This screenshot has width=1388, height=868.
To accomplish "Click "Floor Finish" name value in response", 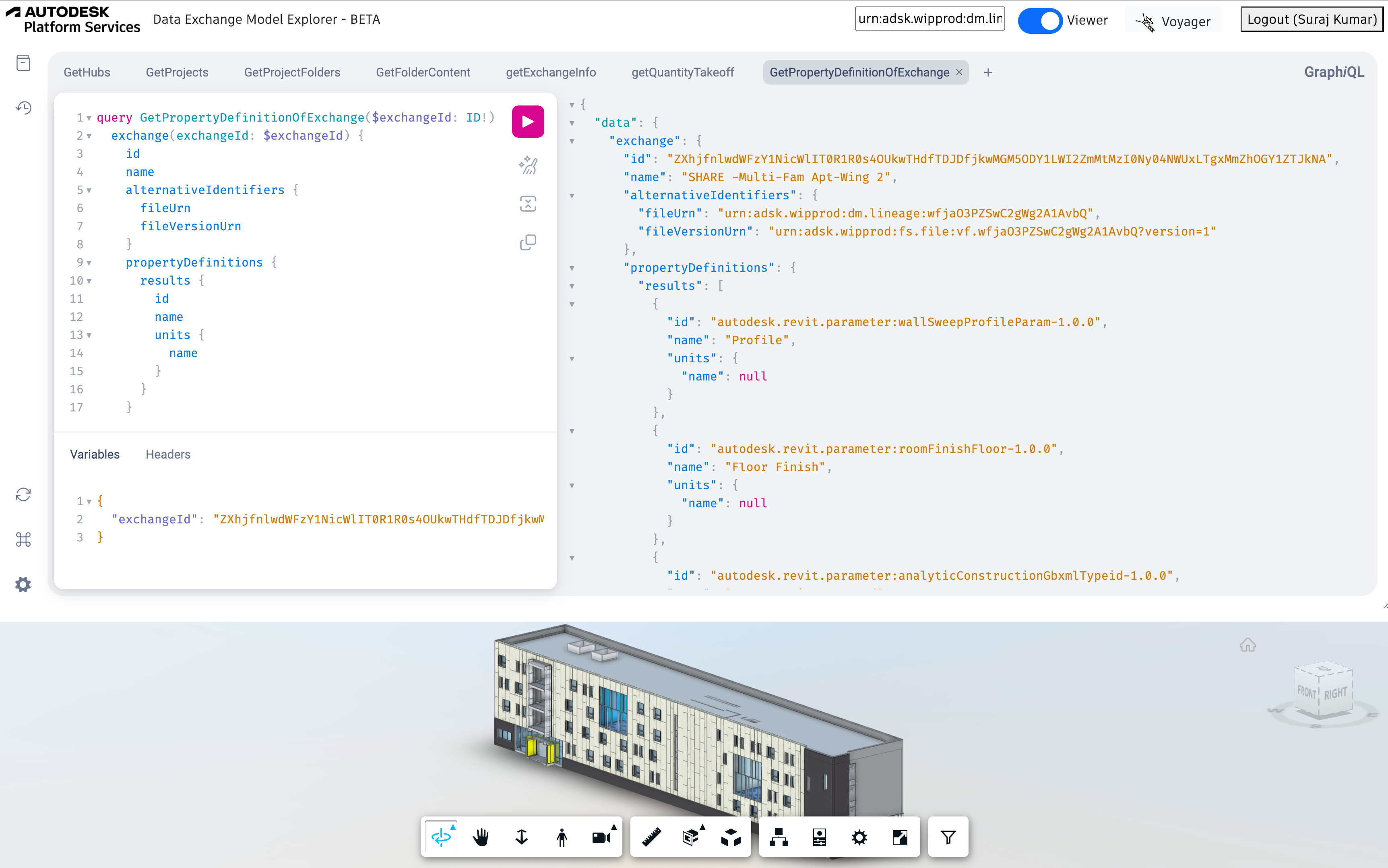I will (x=775, y=467).
